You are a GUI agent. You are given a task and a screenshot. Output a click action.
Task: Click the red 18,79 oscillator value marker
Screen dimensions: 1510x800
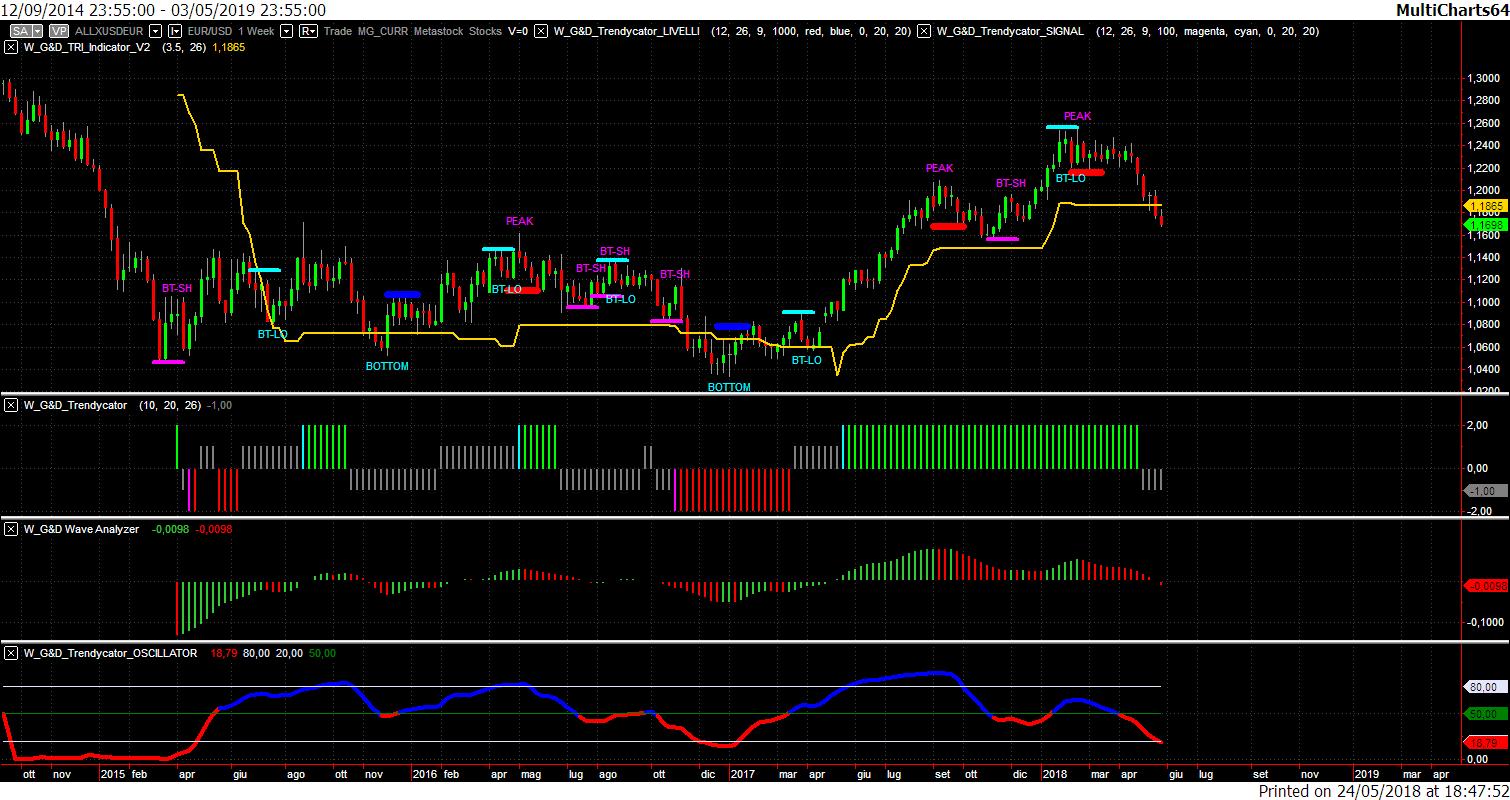[x=1482, y=743]
